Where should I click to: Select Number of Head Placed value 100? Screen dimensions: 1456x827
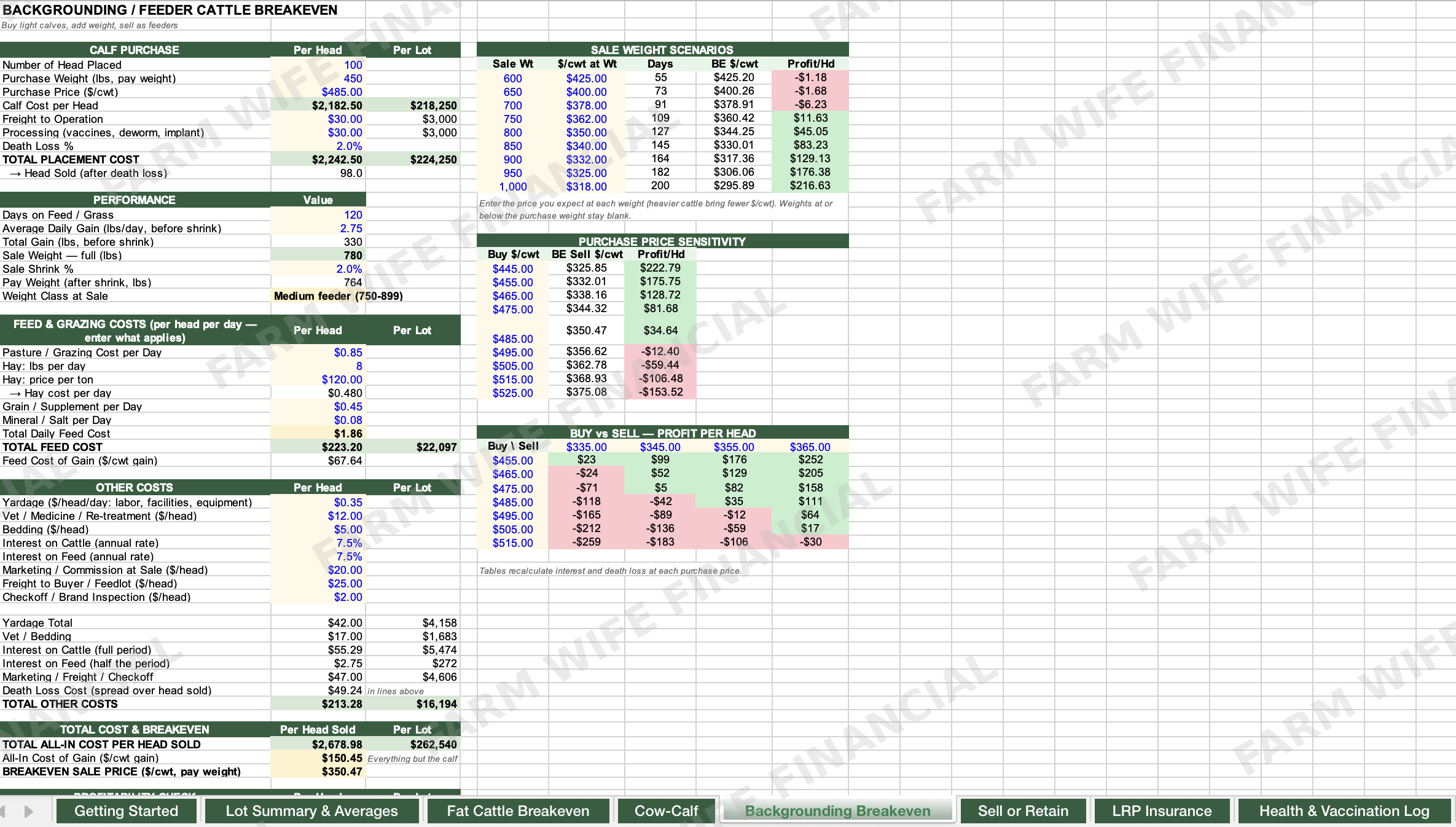[x=318, y=65]
